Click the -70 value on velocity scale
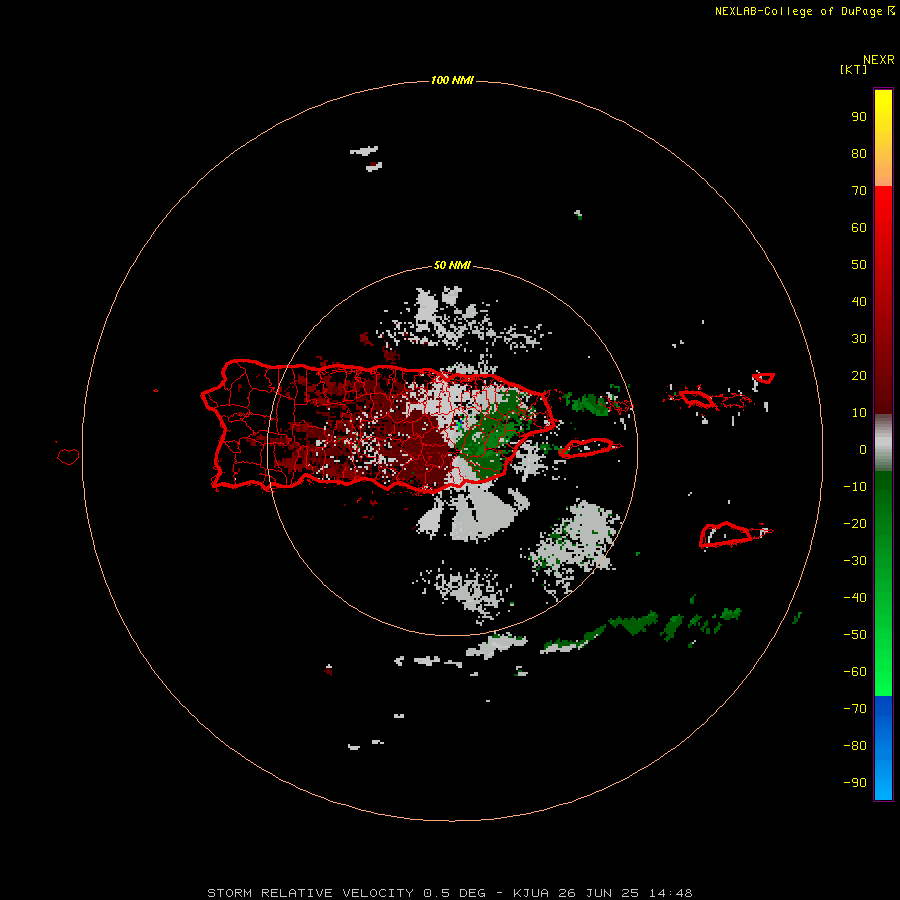The height and width of the screenshot is (900, 900). (x=855, y=709)
